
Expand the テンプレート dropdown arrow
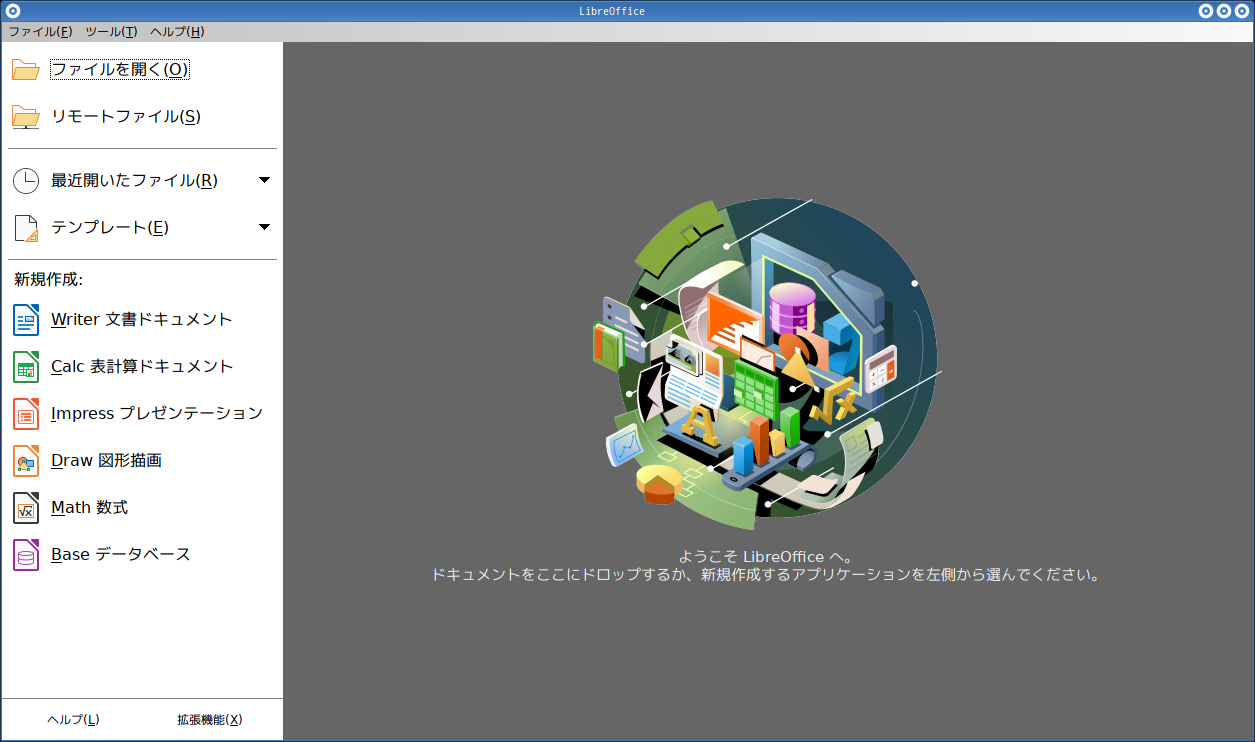click(264, 227)
